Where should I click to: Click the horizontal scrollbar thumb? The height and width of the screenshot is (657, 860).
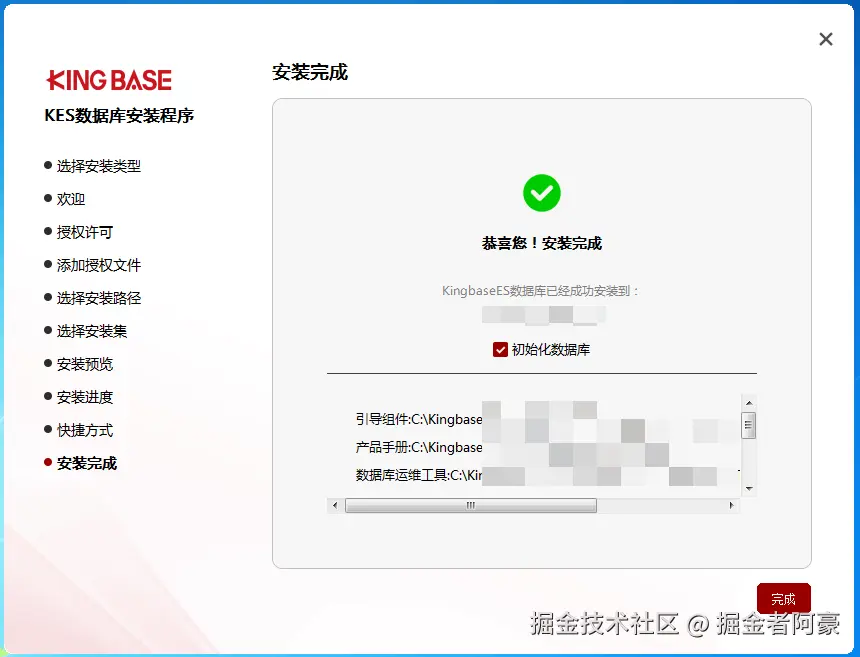pos(471,505)
